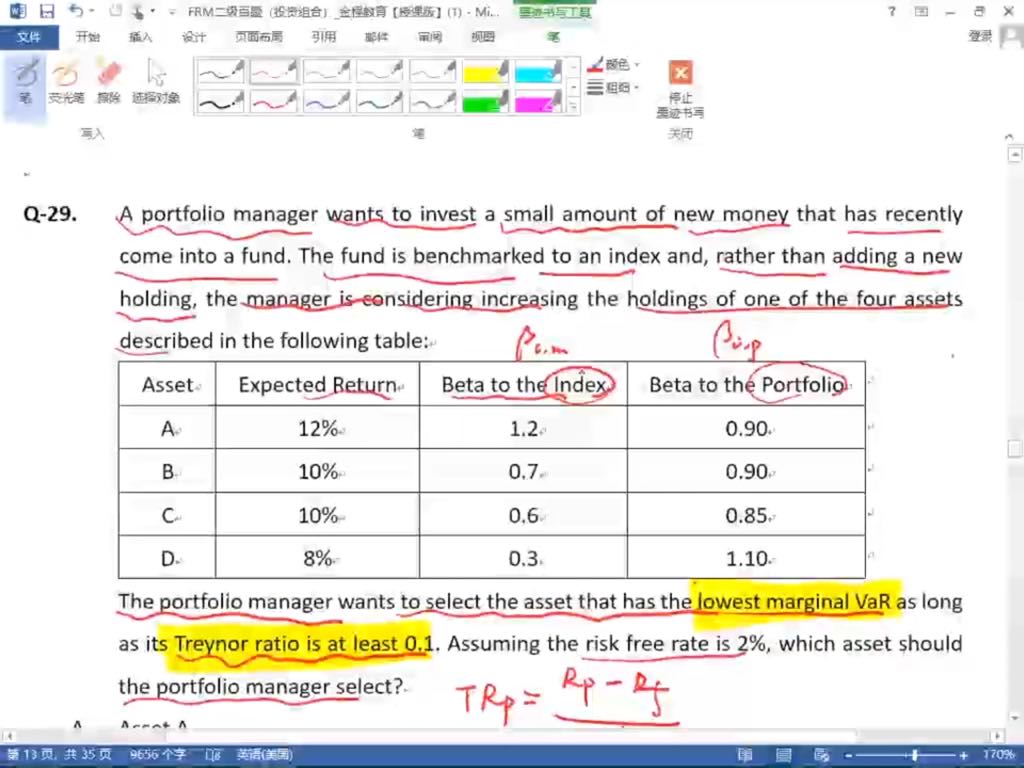Click the page count '第 13 页, 共 35 页' status
Image resolution: width=1024 pixels, height=768 pixels.
[x=59, y=755]
